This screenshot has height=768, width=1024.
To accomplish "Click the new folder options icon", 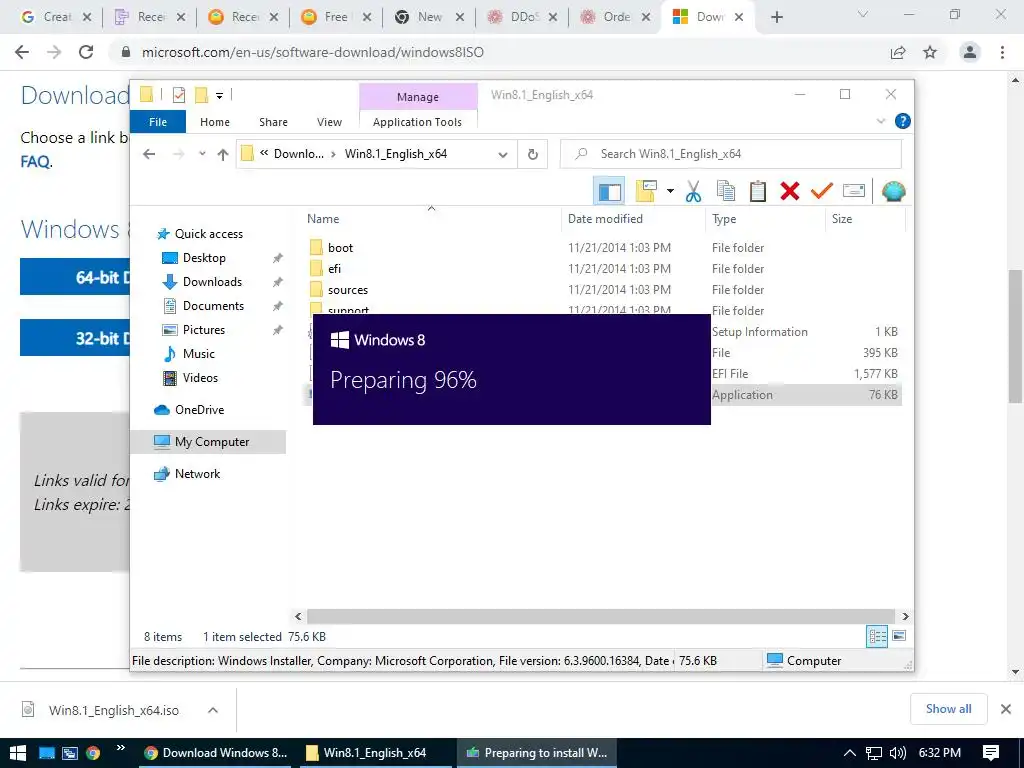I will point(646,191).
